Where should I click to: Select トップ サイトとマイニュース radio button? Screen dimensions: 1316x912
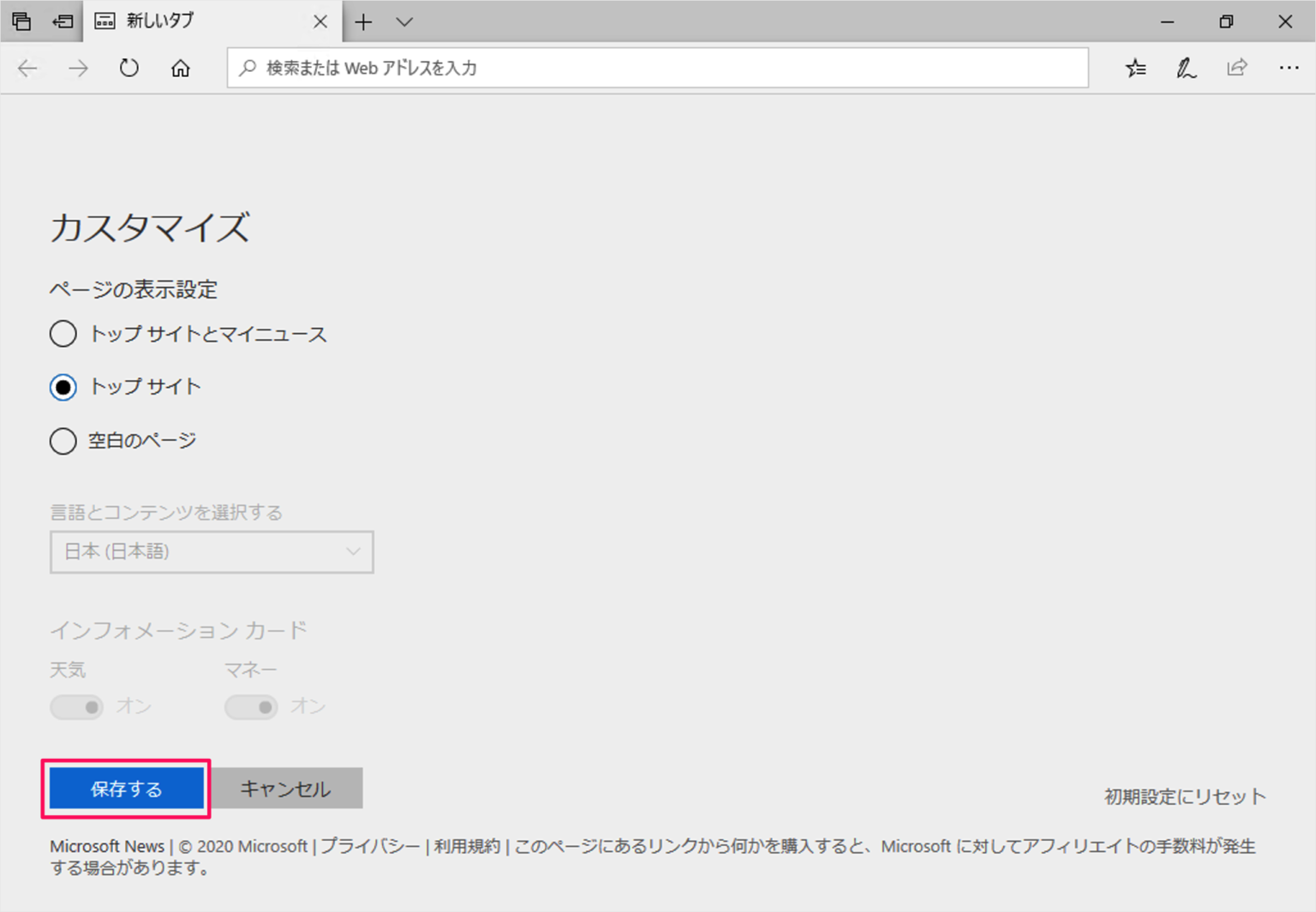[63, 334]
